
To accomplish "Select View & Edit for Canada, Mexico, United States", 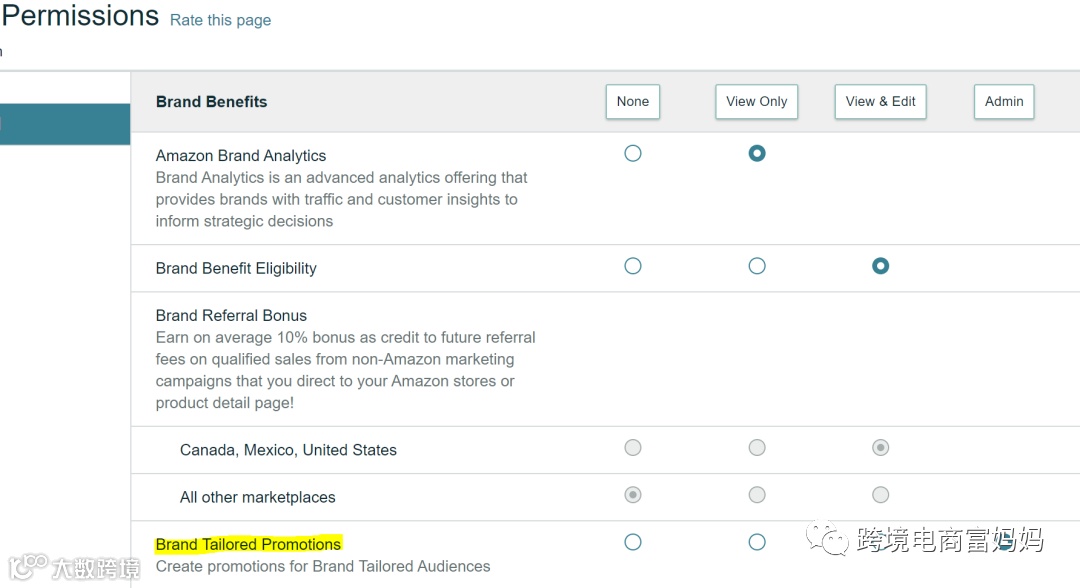I will [880, 448].
